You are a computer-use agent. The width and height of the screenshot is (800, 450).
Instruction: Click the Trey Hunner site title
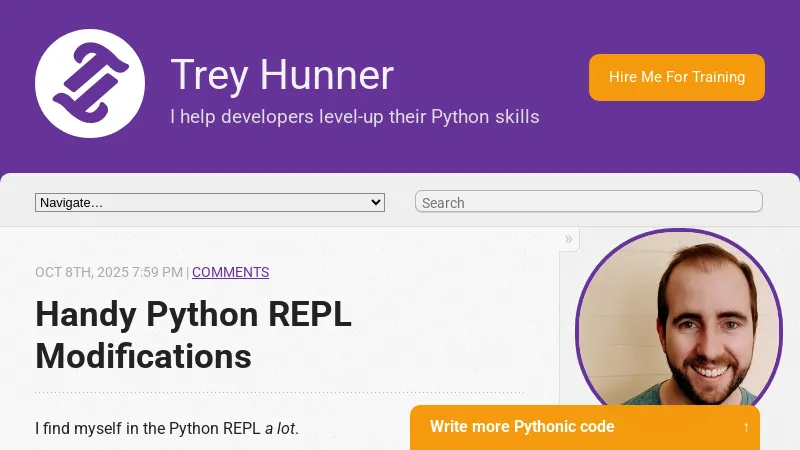click(x=282, y=75)
